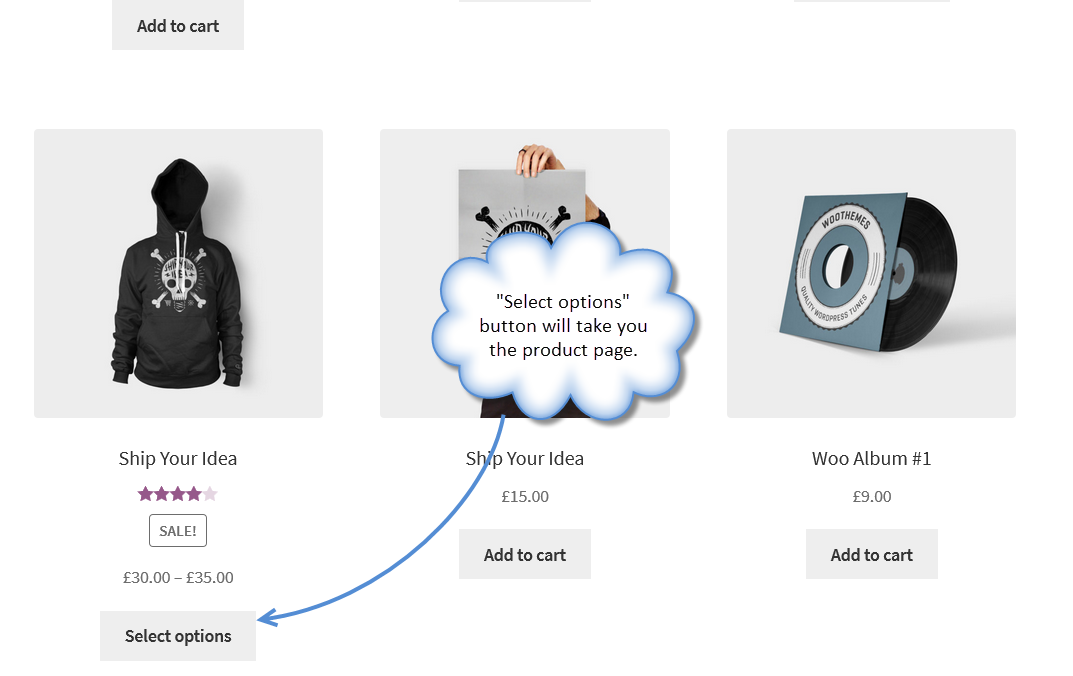This screenshot has height=676, width=1073.
Task: Open the middle Ship Your Idea title link
Action: tap(524, 458)
